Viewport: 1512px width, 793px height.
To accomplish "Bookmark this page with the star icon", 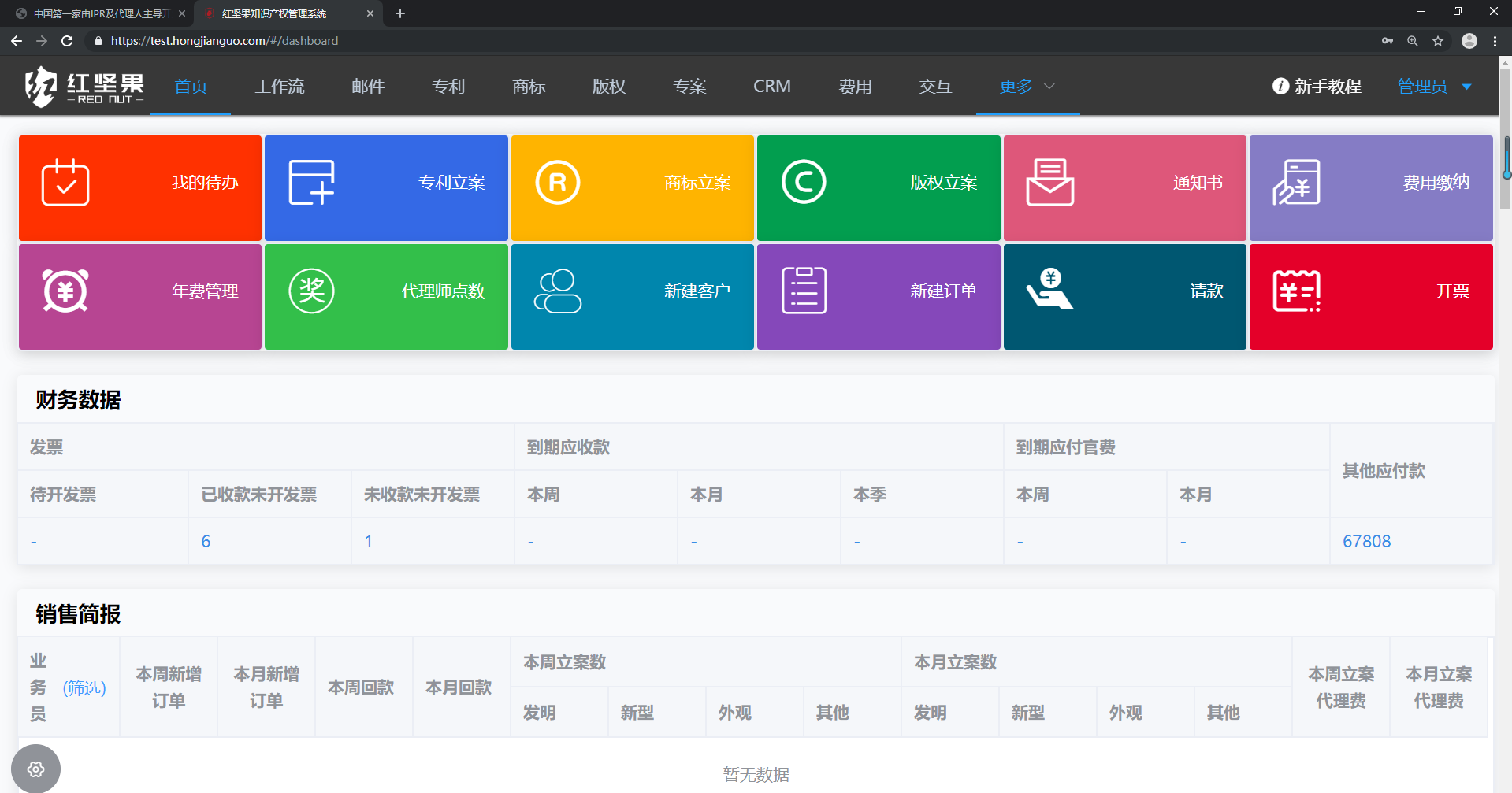I will tap(1438, 41).
